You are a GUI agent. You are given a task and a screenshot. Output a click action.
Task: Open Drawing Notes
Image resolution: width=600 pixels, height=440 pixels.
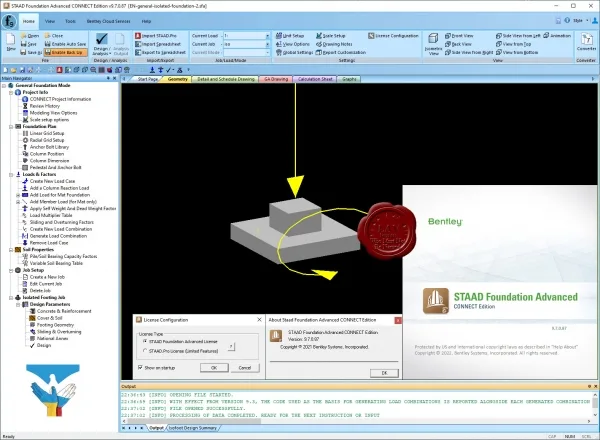pos(334,44)
